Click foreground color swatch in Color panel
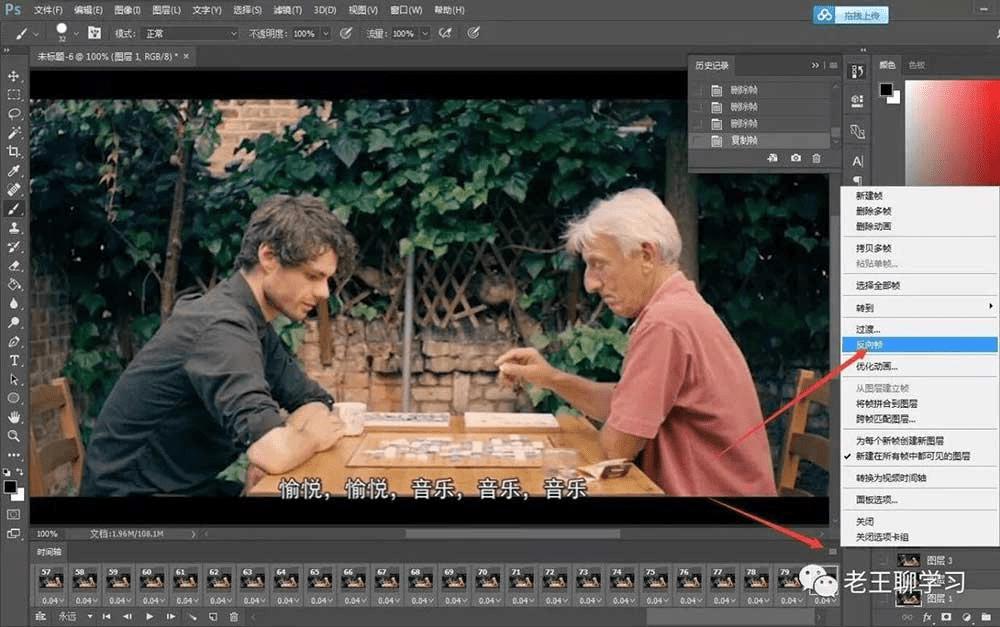The image size is (1000, 627). point(886,89)
